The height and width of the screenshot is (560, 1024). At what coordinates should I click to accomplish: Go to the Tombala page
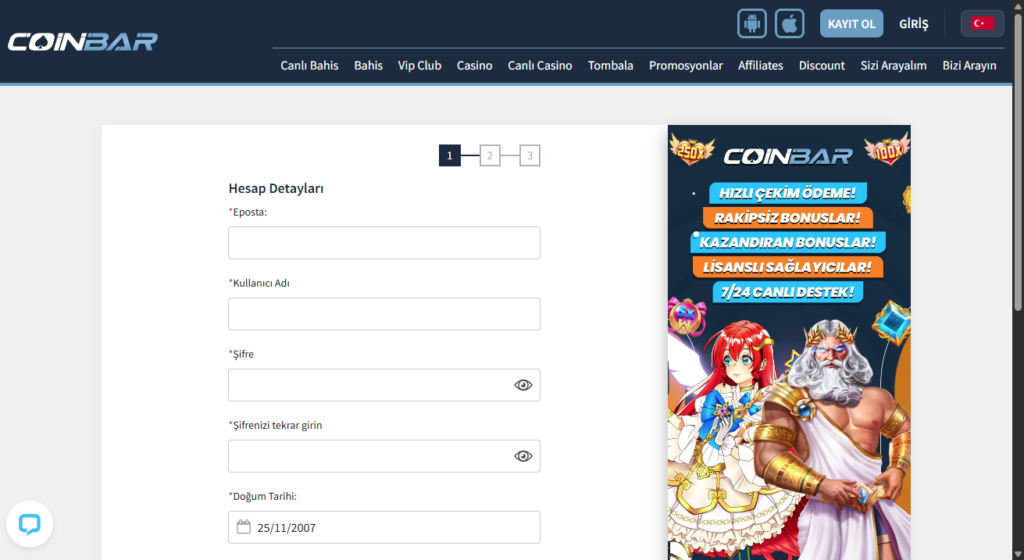(x=610, y=65)
